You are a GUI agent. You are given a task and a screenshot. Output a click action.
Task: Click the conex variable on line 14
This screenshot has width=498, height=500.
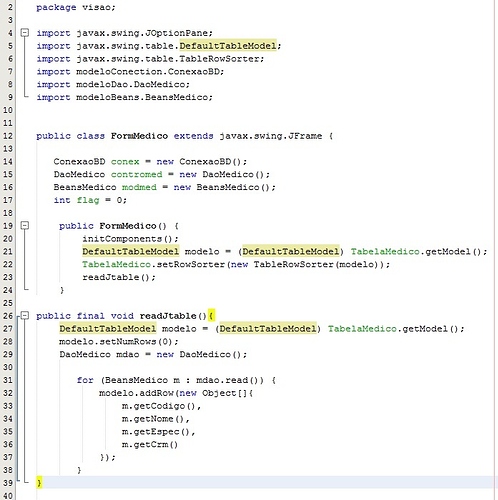[x=125, y=162]
